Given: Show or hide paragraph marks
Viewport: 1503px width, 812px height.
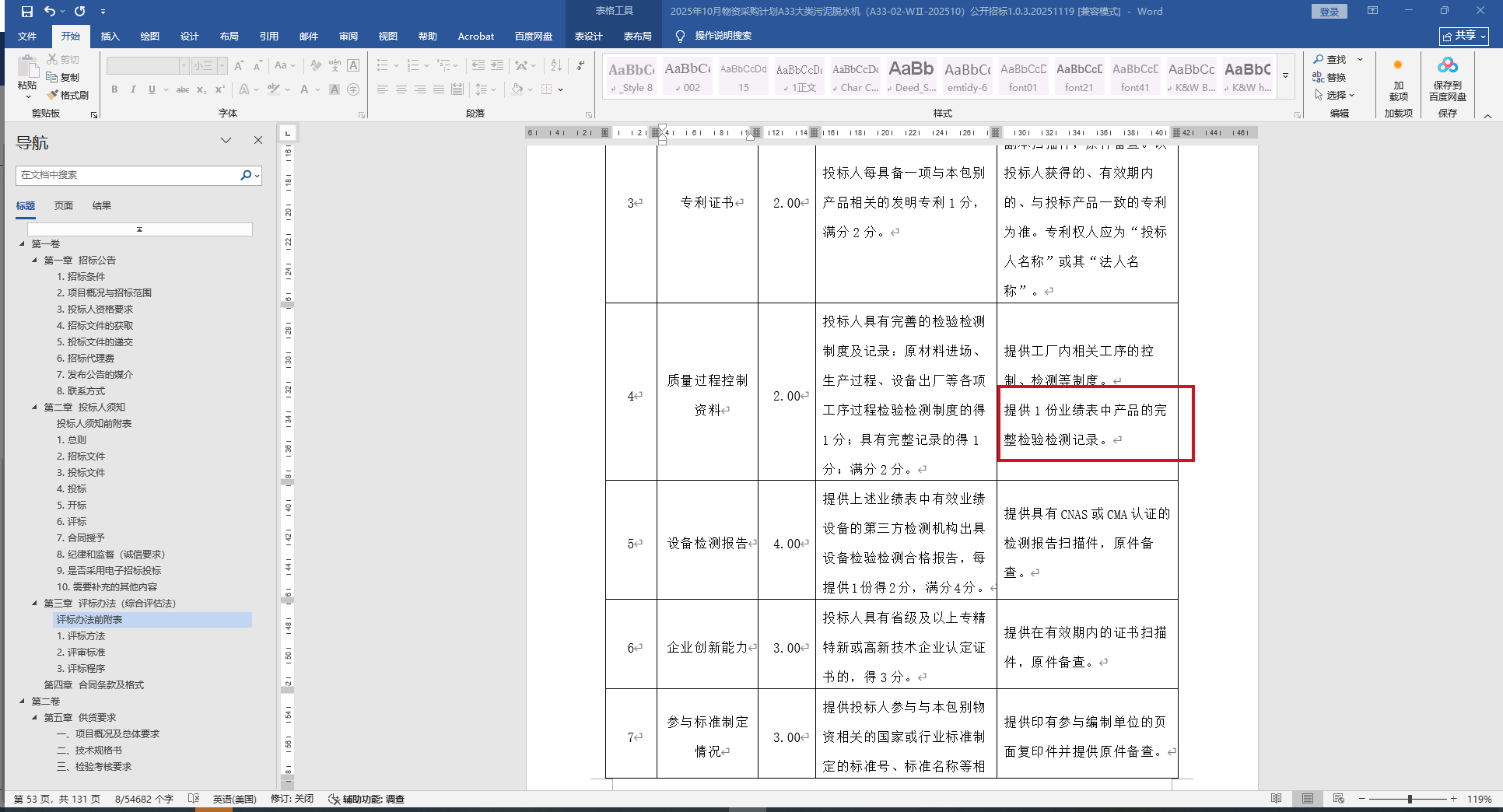Looking at the screenshot, I should click(x=581, y=66).
